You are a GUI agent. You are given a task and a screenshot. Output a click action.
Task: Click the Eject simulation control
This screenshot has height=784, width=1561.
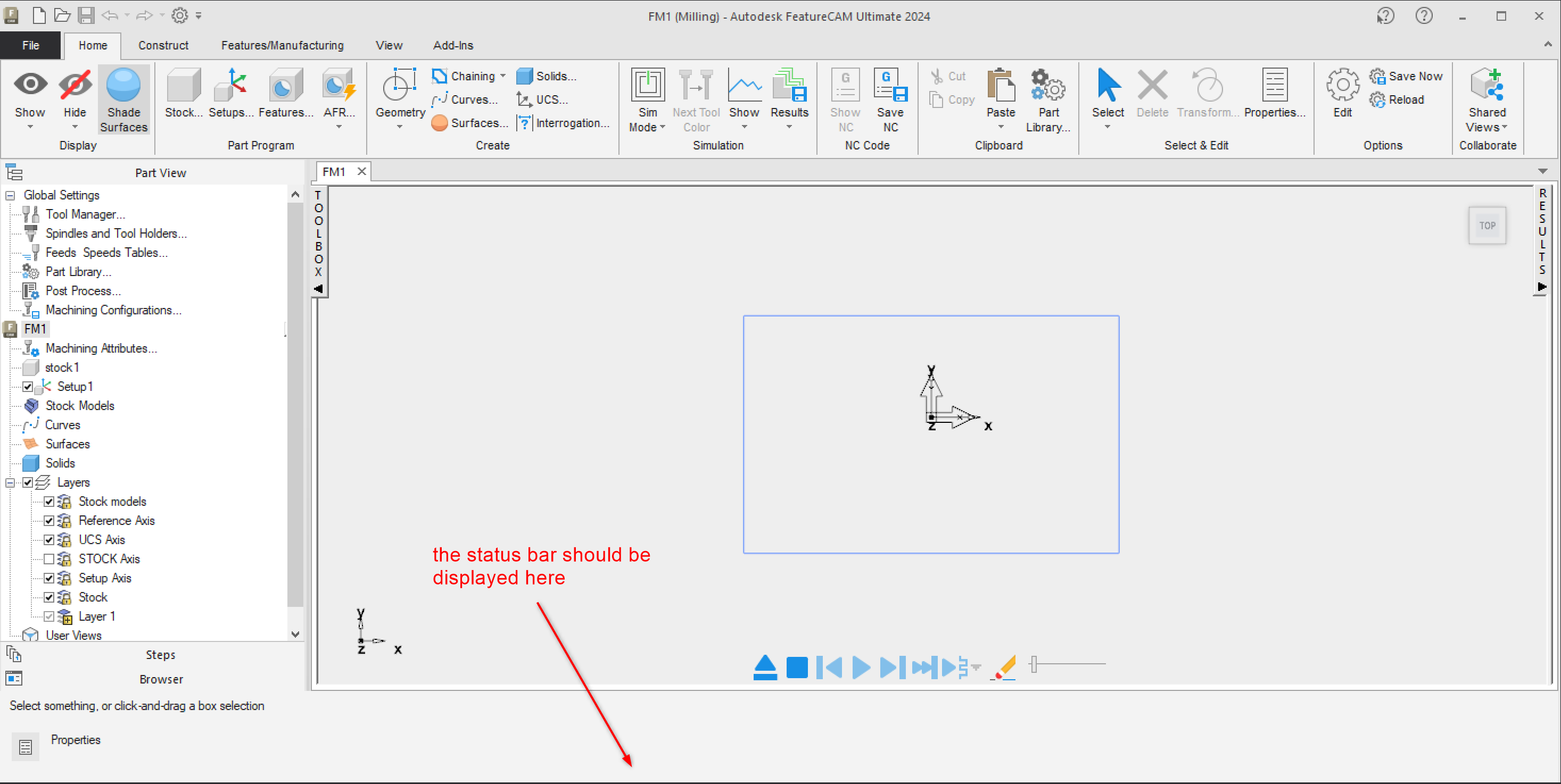pos(765,667)
